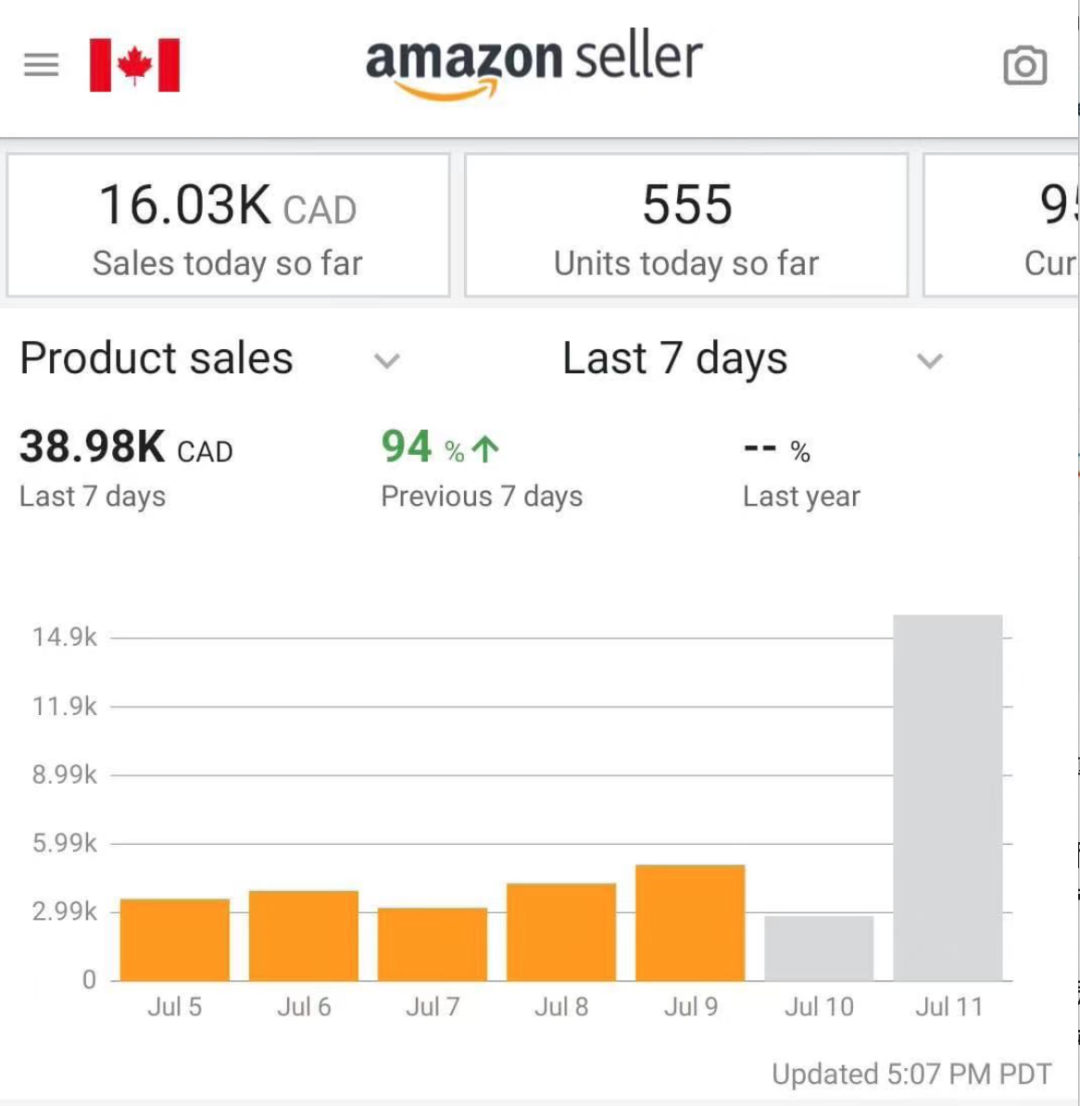Click the amazon seller logo

(534, 66)
